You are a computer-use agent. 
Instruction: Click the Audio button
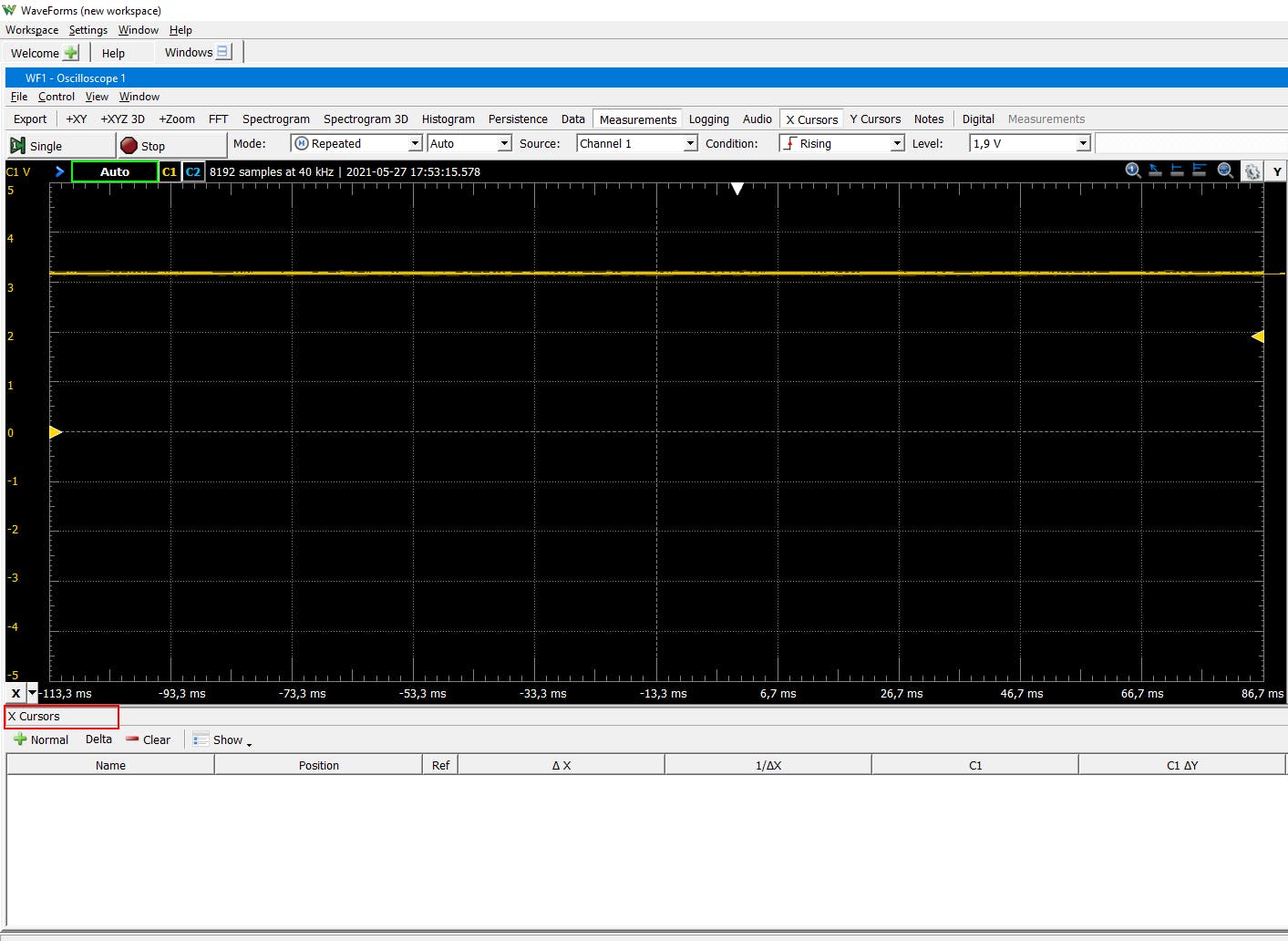[x=757, y=119]
